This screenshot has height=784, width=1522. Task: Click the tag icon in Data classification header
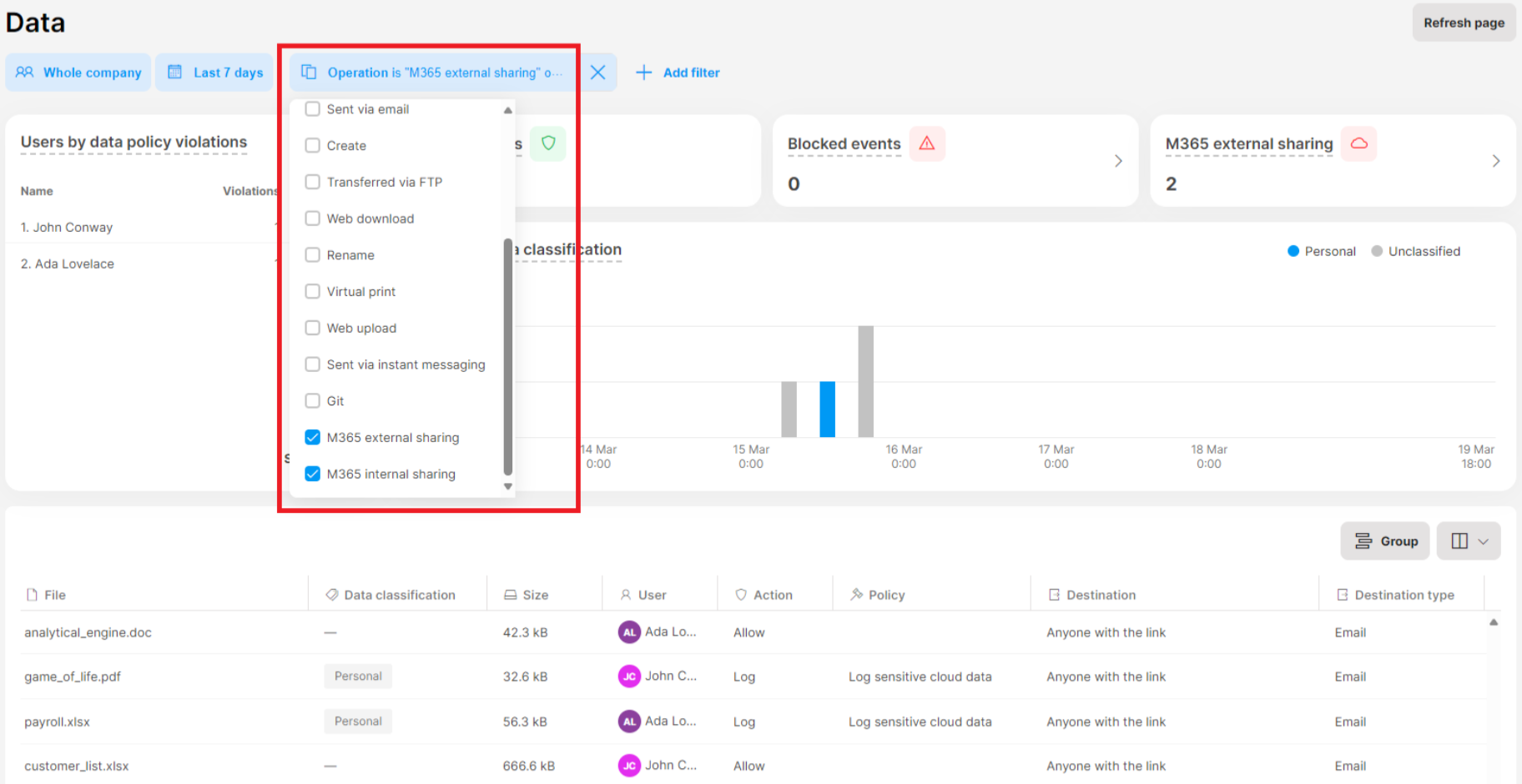(x=330, y=594)
